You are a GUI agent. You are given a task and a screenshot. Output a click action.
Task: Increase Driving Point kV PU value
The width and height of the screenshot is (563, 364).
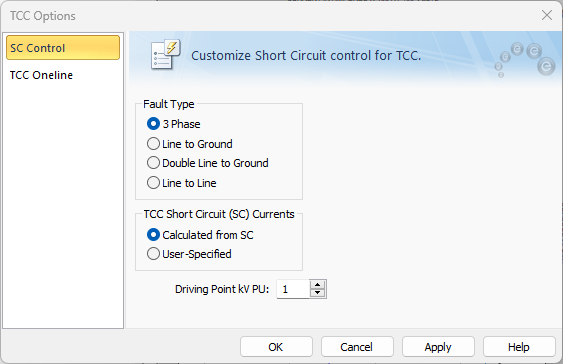click(x=317, y=285)
